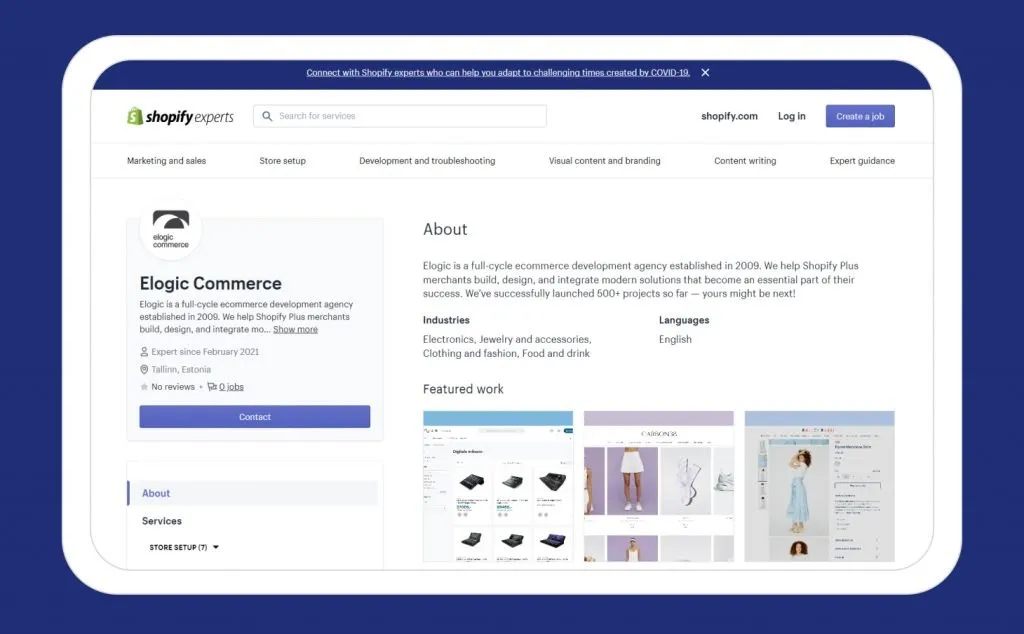Switch to the About section tab
Viewport: 1024px width, 634px height.
(156, 492)
